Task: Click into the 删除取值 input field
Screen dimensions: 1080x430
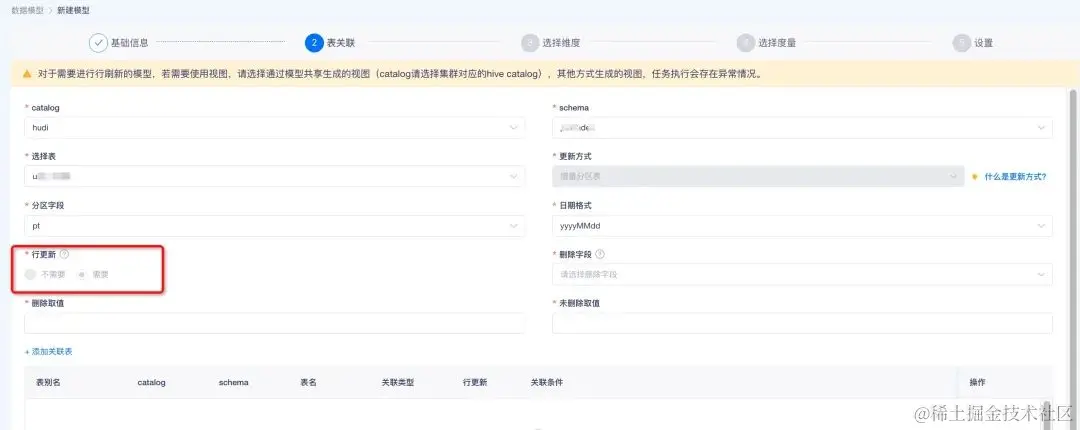Action: click(x=274, y=323)
